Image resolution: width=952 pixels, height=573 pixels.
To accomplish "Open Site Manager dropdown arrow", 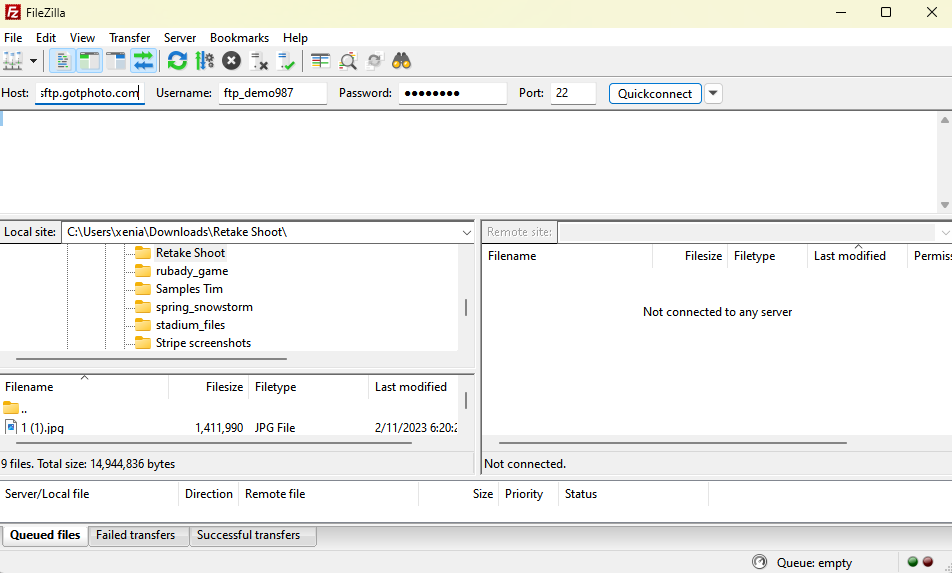I will 33,61.
